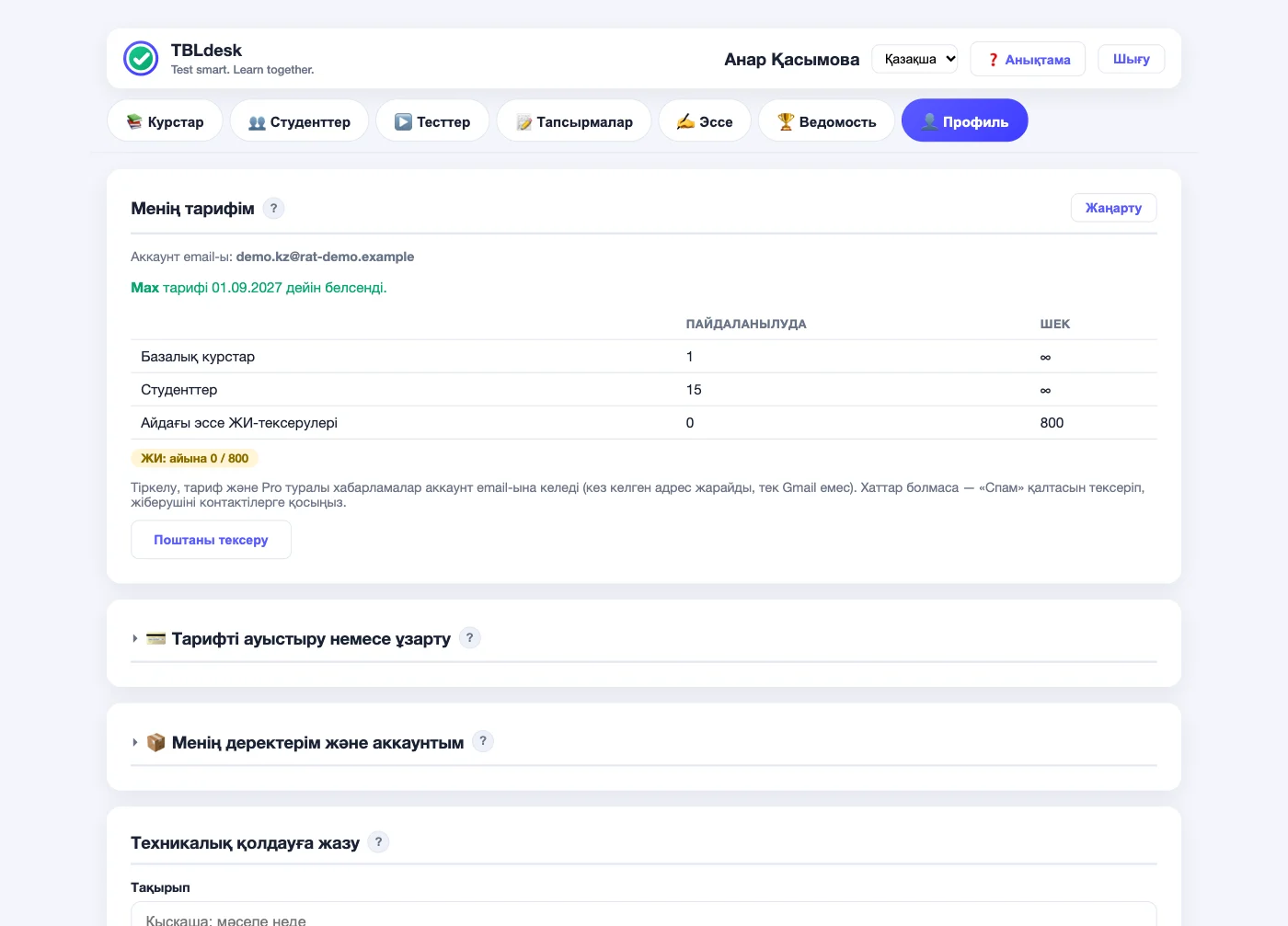Click the Менің тарифім heading

point(192,209)
